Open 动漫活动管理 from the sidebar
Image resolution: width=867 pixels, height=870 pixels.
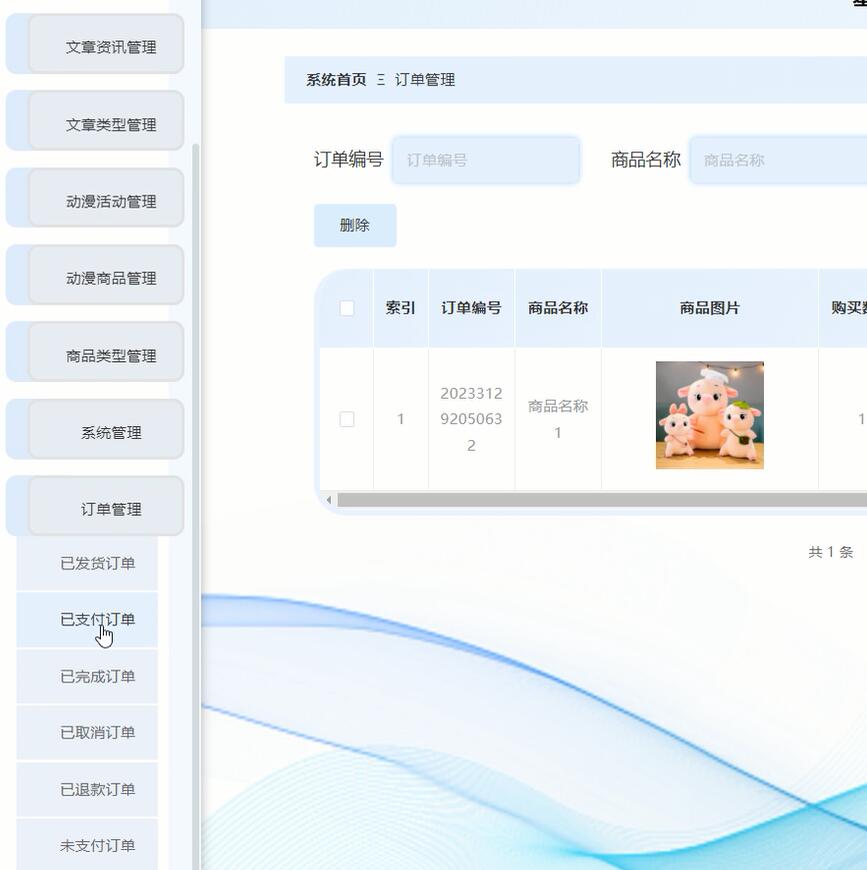tap(94, 198)
